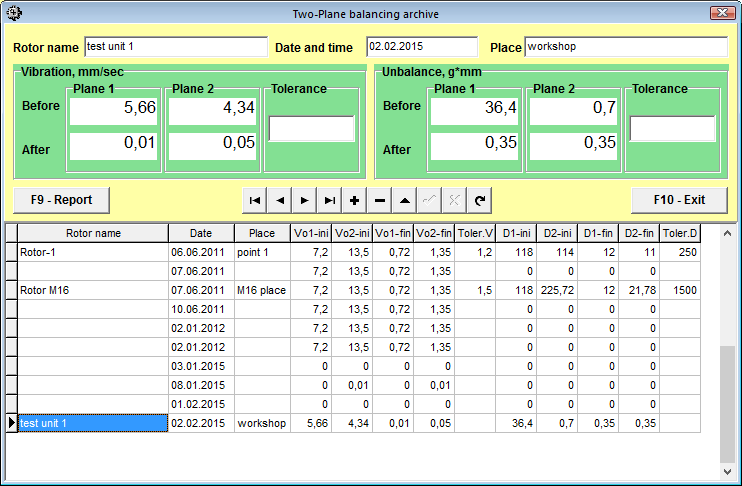Open report with F9 - Report button
The image size is (742, 486).
pyautogui.click(x=62, y=200)
